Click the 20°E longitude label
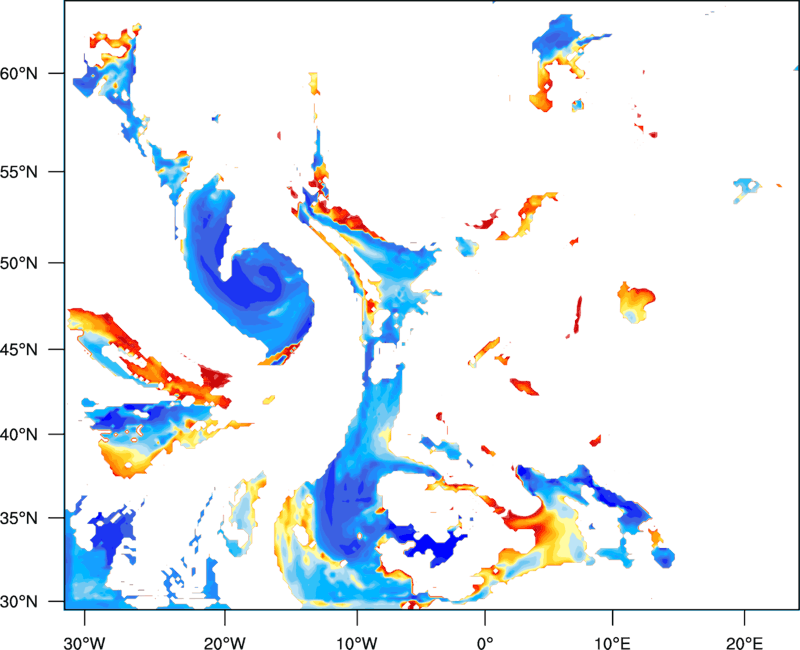This screenshot has height=650, width=800. (x=744, y=643)
